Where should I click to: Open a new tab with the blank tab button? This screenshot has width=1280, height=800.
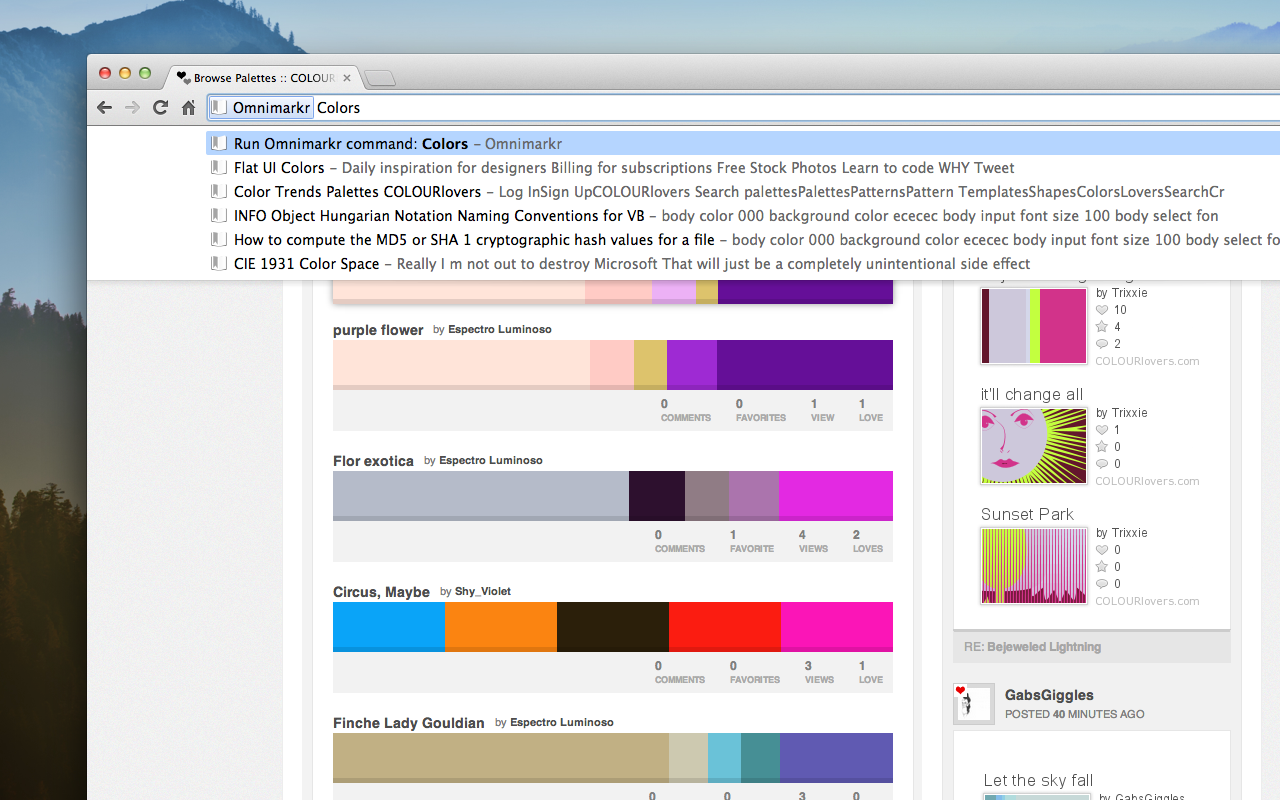pos(380,78)
